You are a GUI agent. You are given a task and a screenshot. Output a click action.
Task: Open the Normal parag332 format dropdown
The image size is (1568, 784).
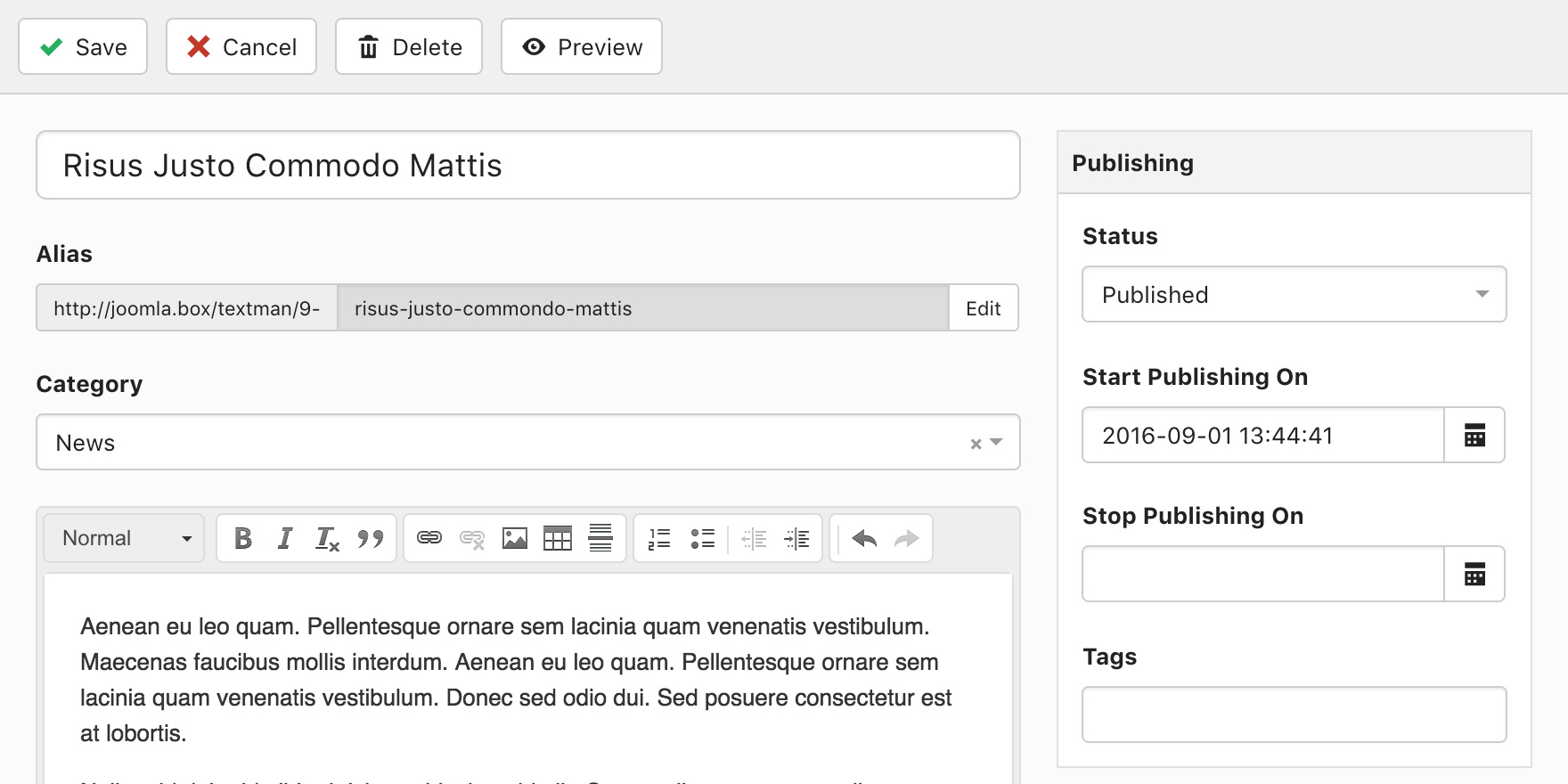click(125, 538)
